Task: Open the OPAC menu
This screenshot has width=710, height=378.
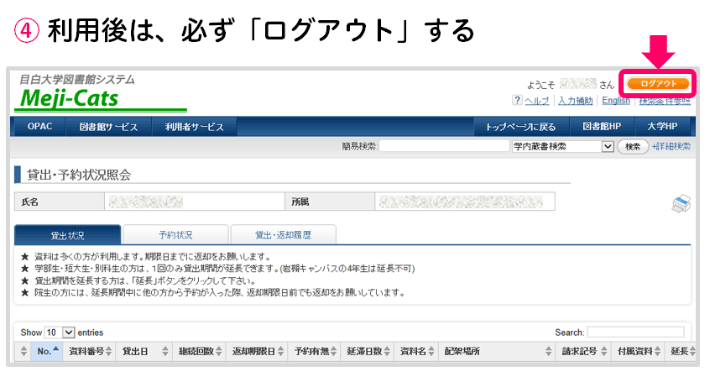Action: point(39,127)
